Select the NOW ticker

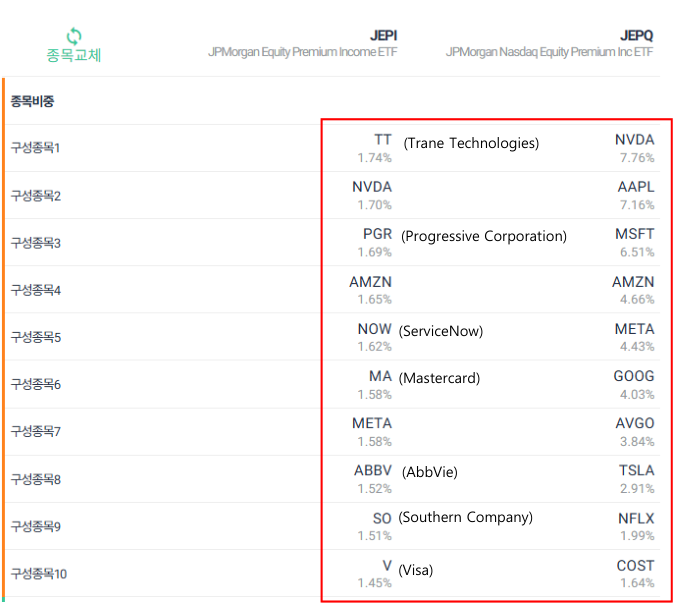click(x=375, y=329)
